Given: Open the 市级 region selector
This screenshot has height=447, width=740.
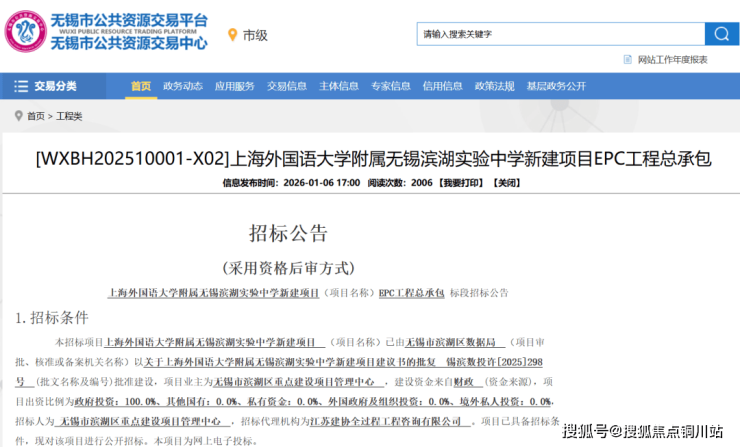Looking at the screenshot, I should pyautogui.click(x=255, y=35).
